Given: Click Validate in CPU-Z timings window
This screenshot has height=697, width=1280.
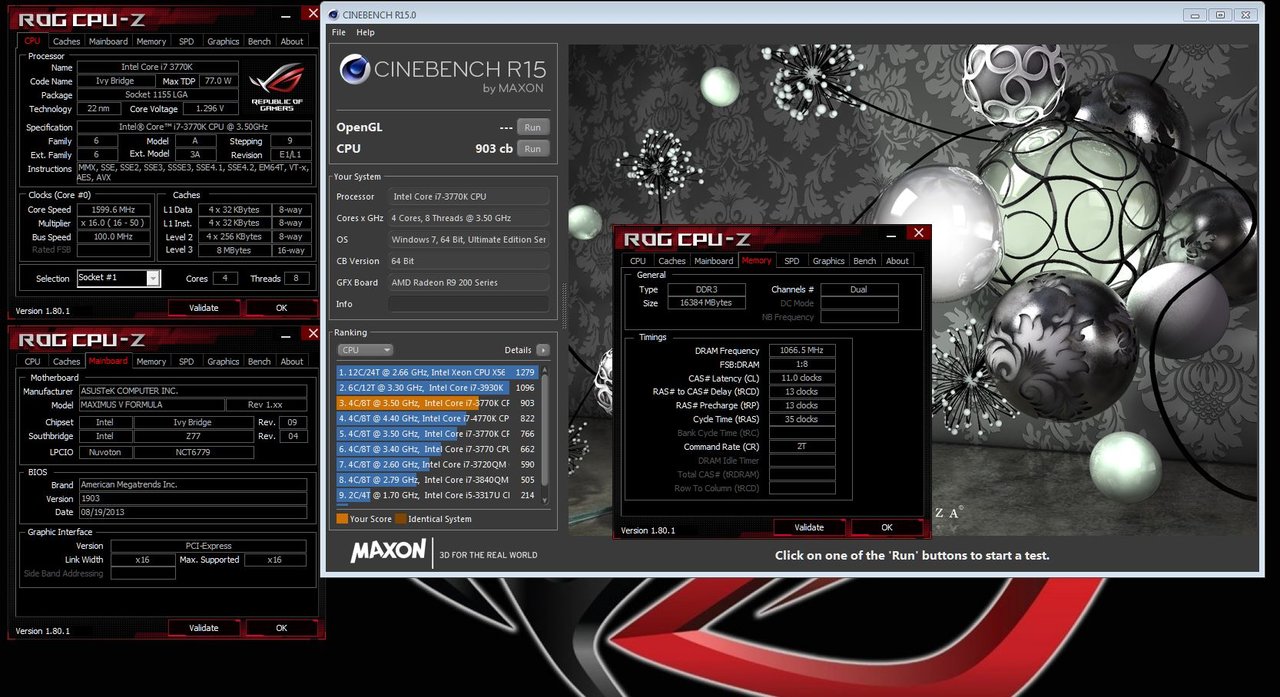Looking at the screenshot, I should coord(809,527).
